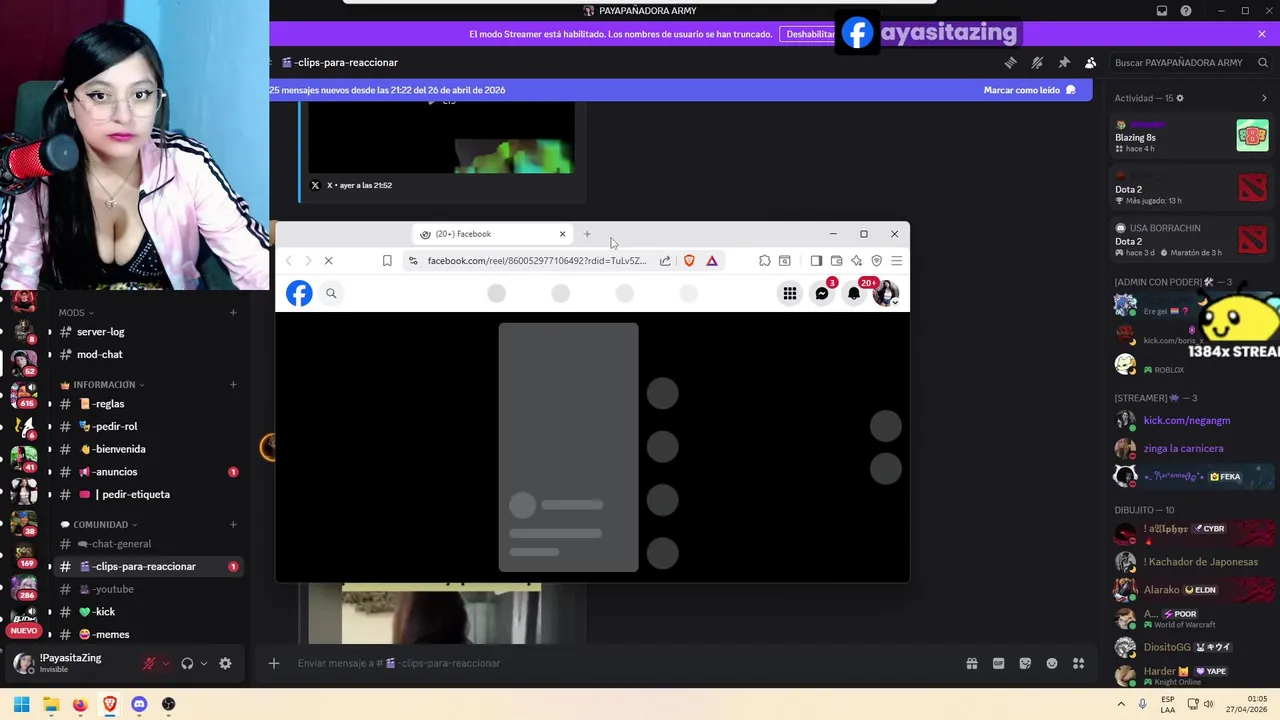Open sticker picker icon

(x=1025, y=663)
